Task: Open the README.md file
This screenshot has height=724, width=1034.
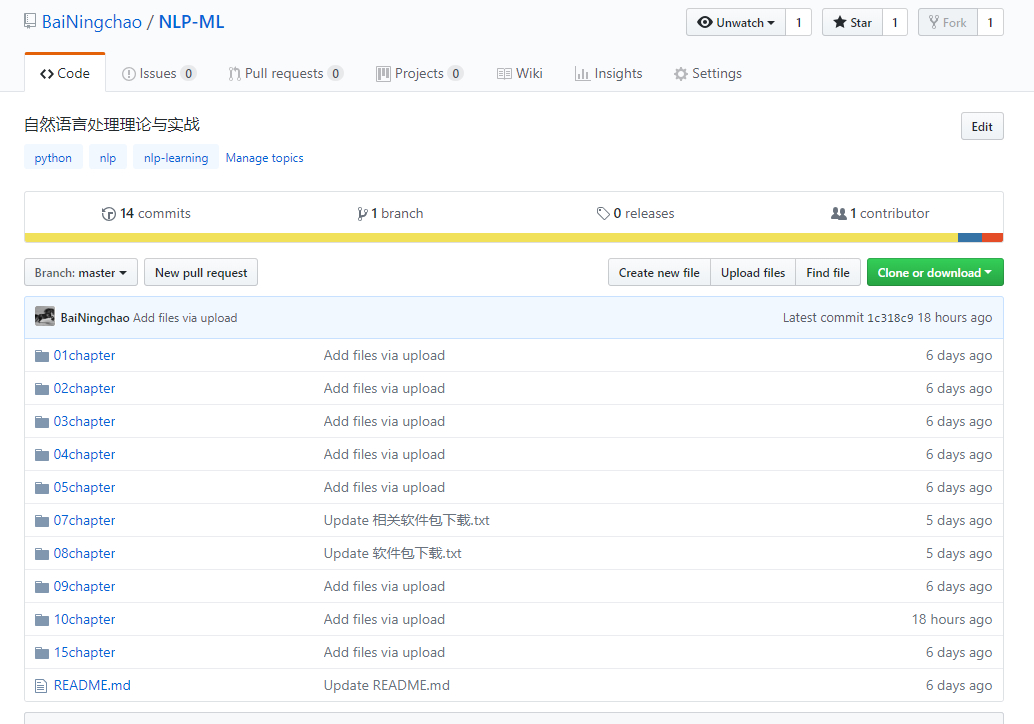Action: coord(92,685)
